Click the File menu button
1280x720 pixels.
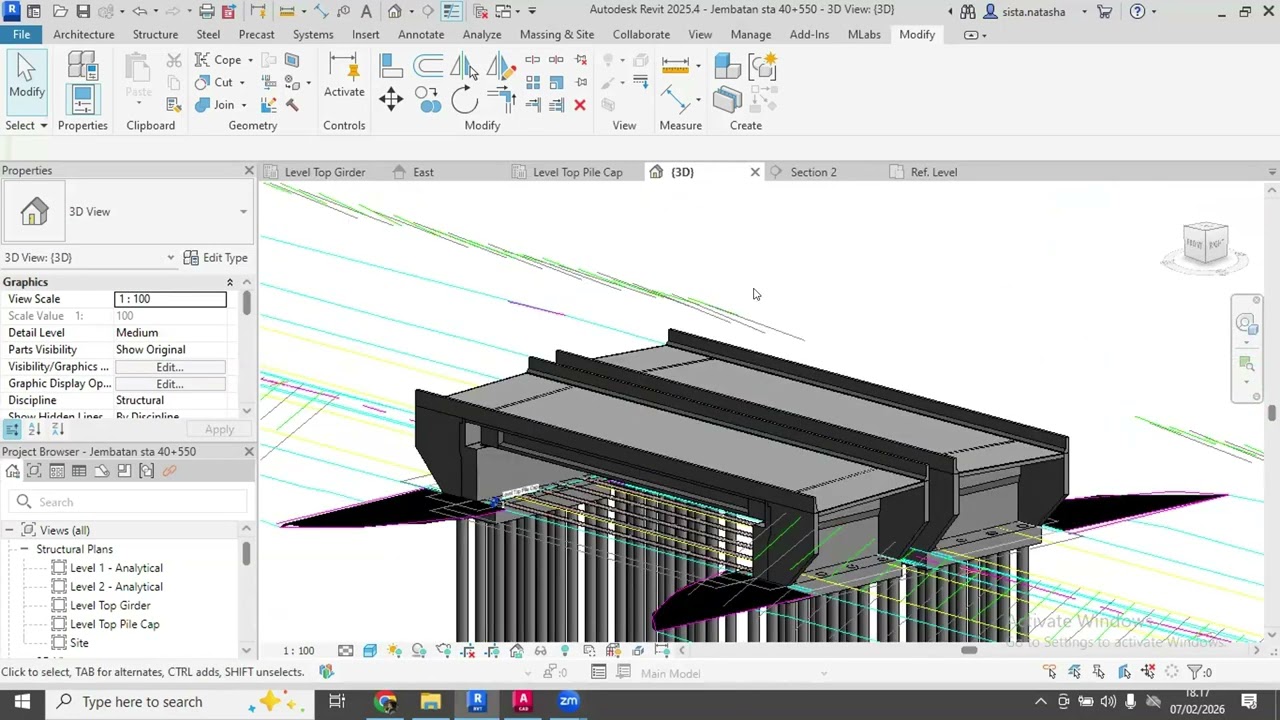click(21, 34)
